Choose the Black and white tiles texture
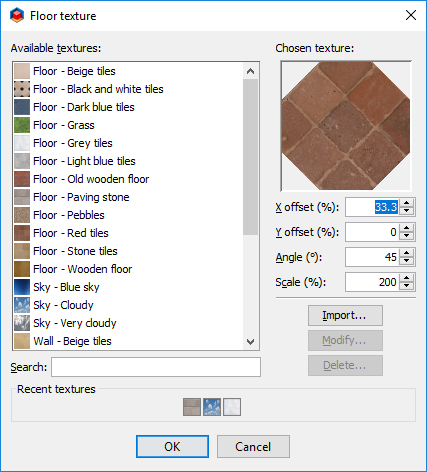This screenshot has height=472, width=427. [x=129, y=89]
